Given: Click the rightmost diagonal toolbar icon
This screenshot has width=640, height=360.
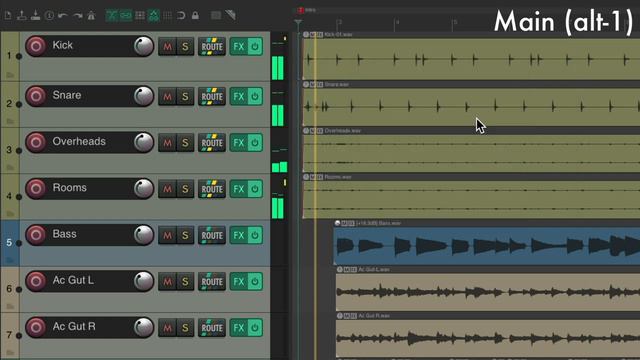Looking at the screenshot, I should 230,16.
